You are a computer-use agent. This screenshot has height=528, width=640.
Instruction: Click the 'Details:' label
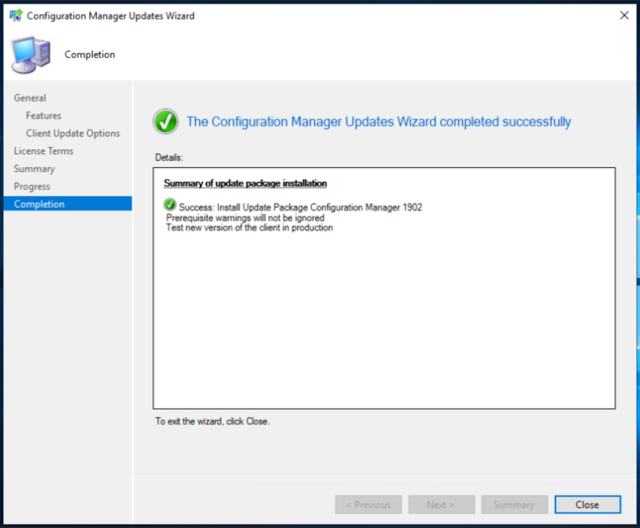pos(169,158)
